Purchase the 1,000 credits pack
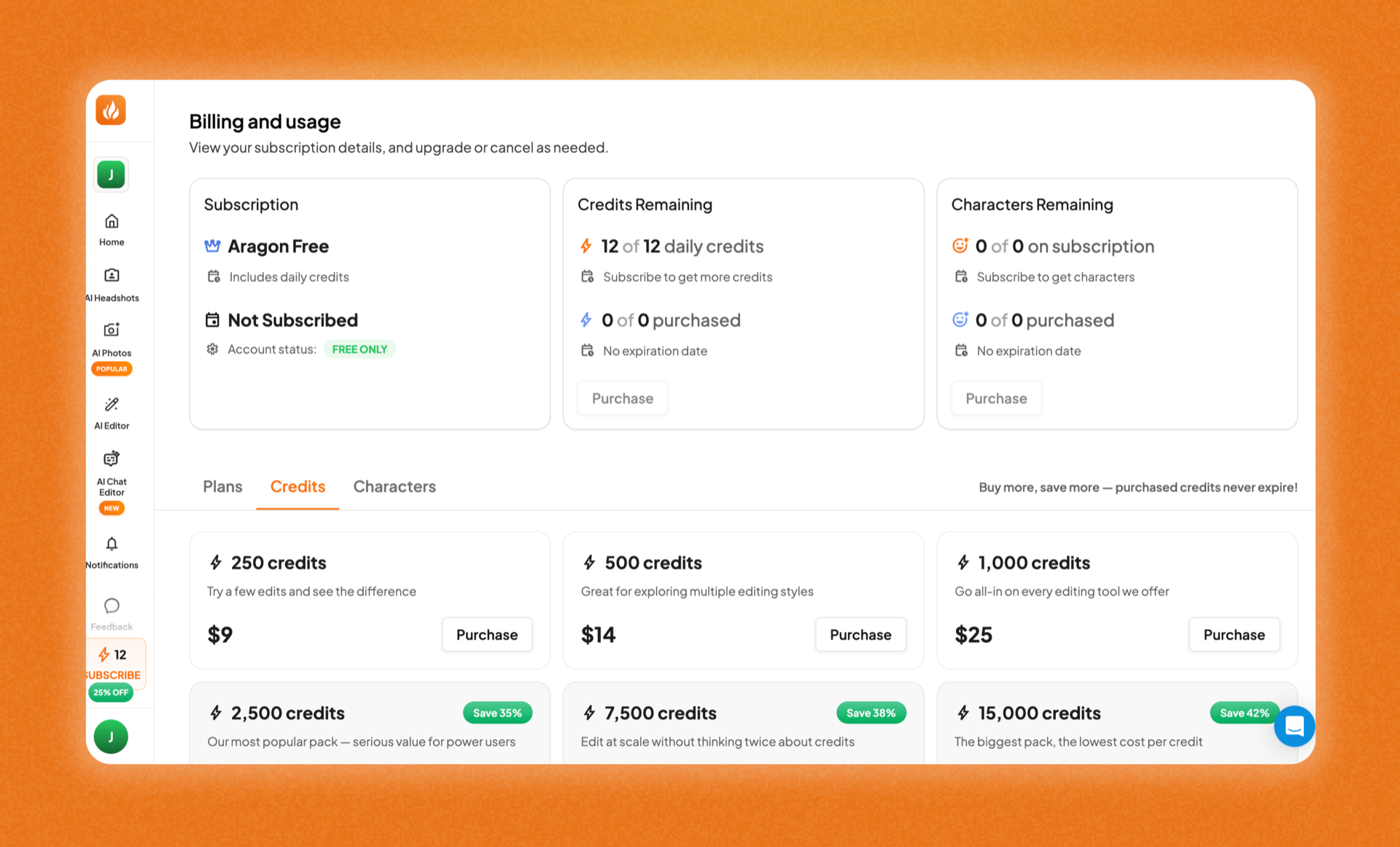 (1234, 635)
